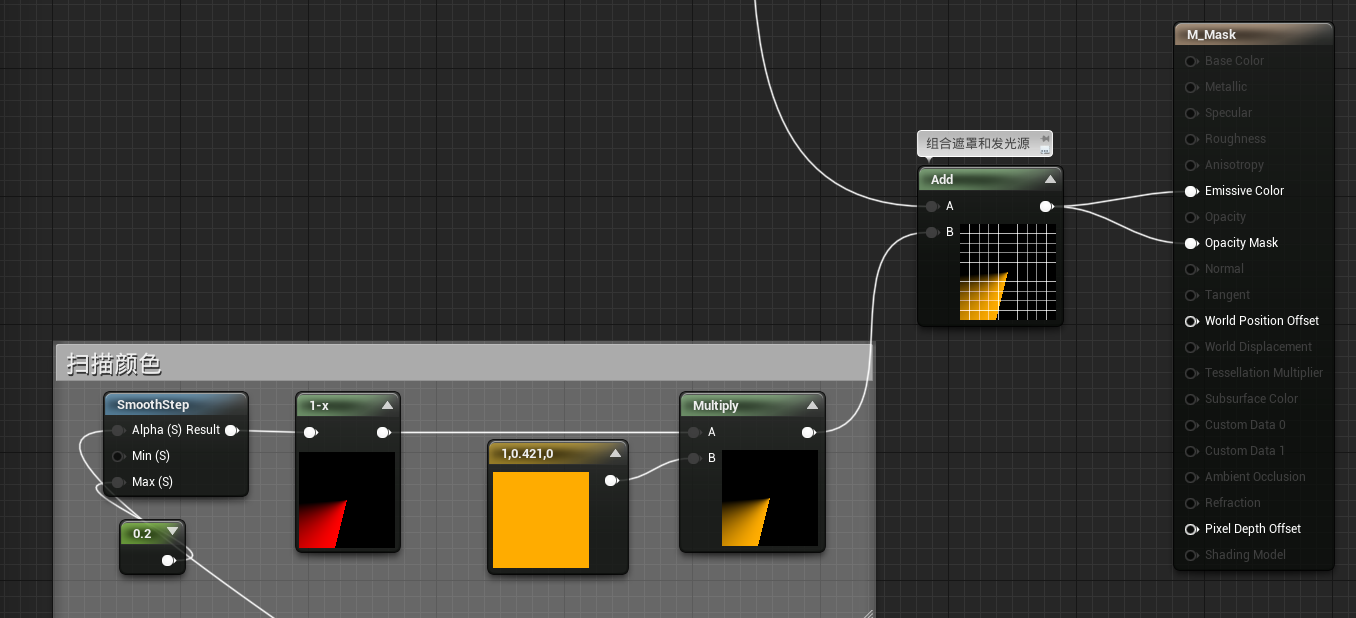This screenshot has width=1356, height=618.
Task: Collapse the 1,0.421,0 constant node preview
Action: 615,454
